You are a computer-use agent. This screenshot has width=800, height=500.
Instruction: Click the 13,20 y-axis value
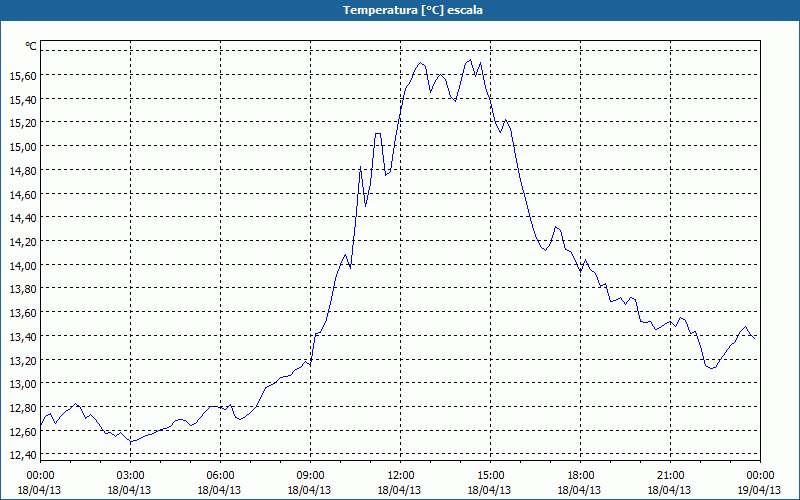23,360
